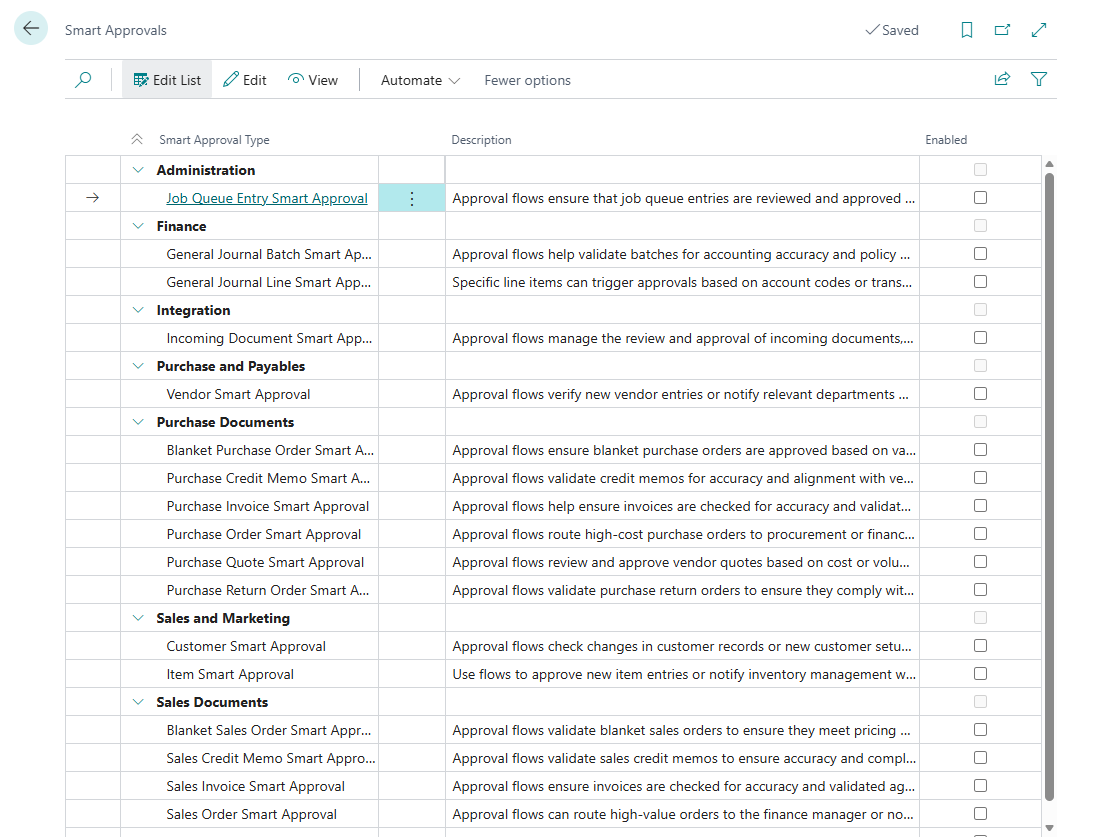Expand to full screen with the arrow icon
The width and height of the screenshot is (1103, 840).
pyautogui.click(x=1038, y=30)
